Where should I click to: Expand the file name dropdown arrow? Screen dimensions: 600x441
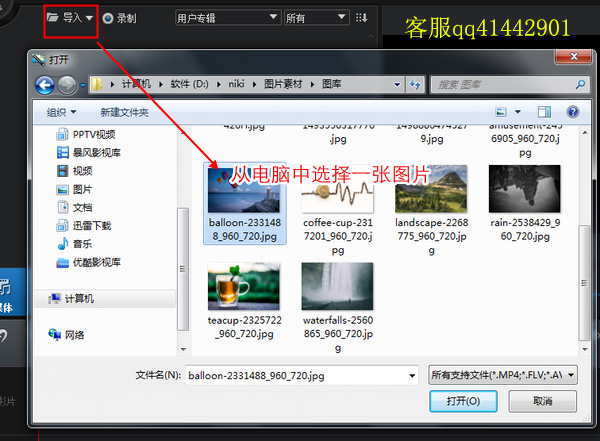[412, 376]
